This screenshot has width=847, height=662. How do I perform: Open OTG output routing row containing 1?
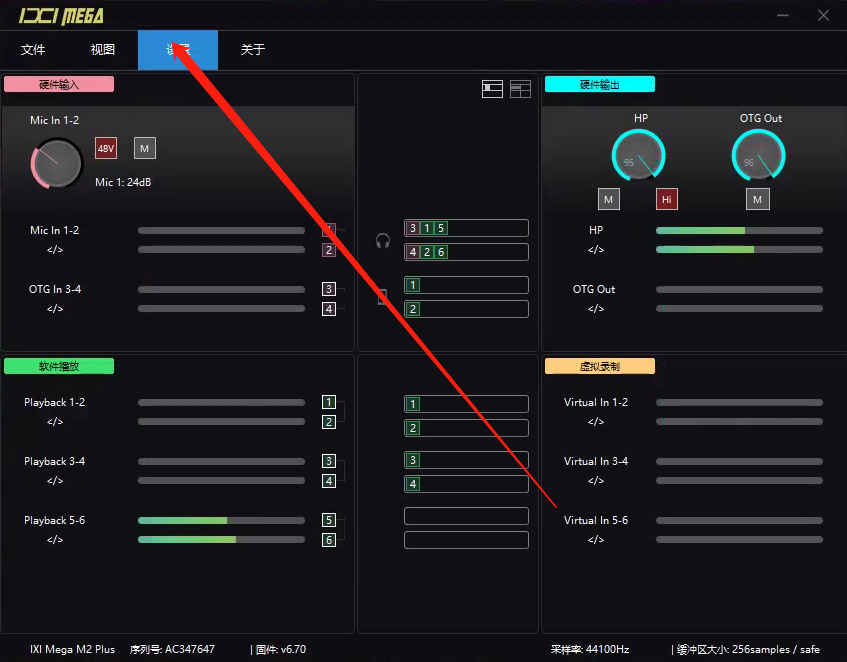[466, 285]
